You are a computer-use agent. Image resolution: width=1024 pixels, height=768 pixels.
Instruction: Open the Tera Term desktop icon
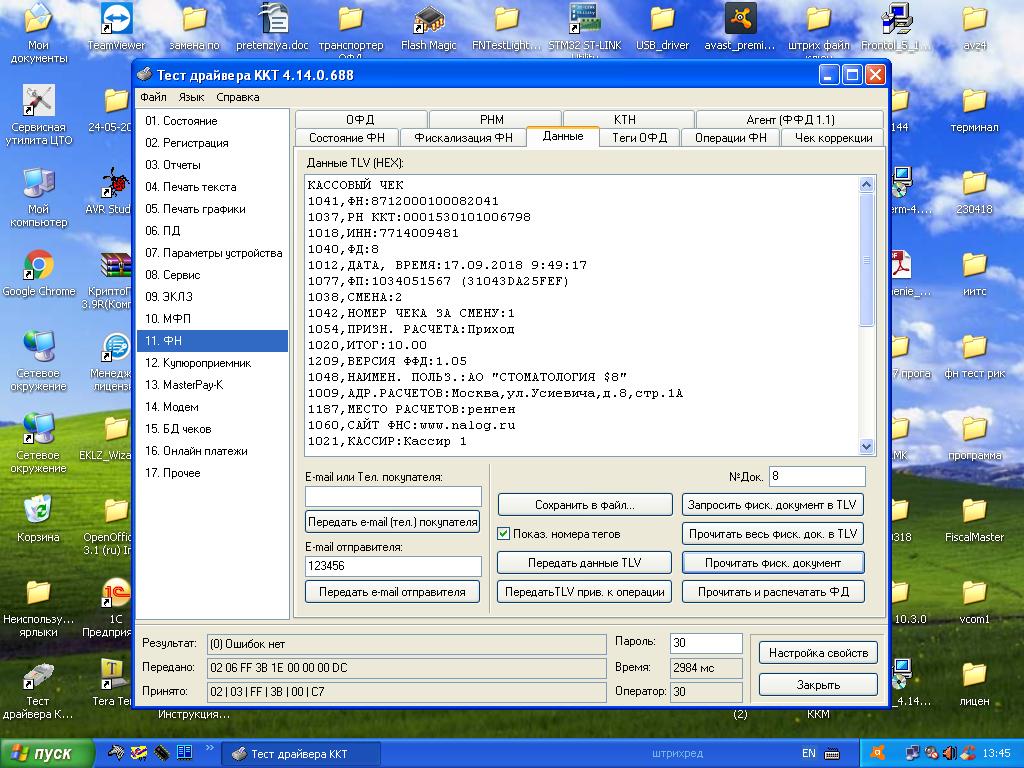pos(116,674)
